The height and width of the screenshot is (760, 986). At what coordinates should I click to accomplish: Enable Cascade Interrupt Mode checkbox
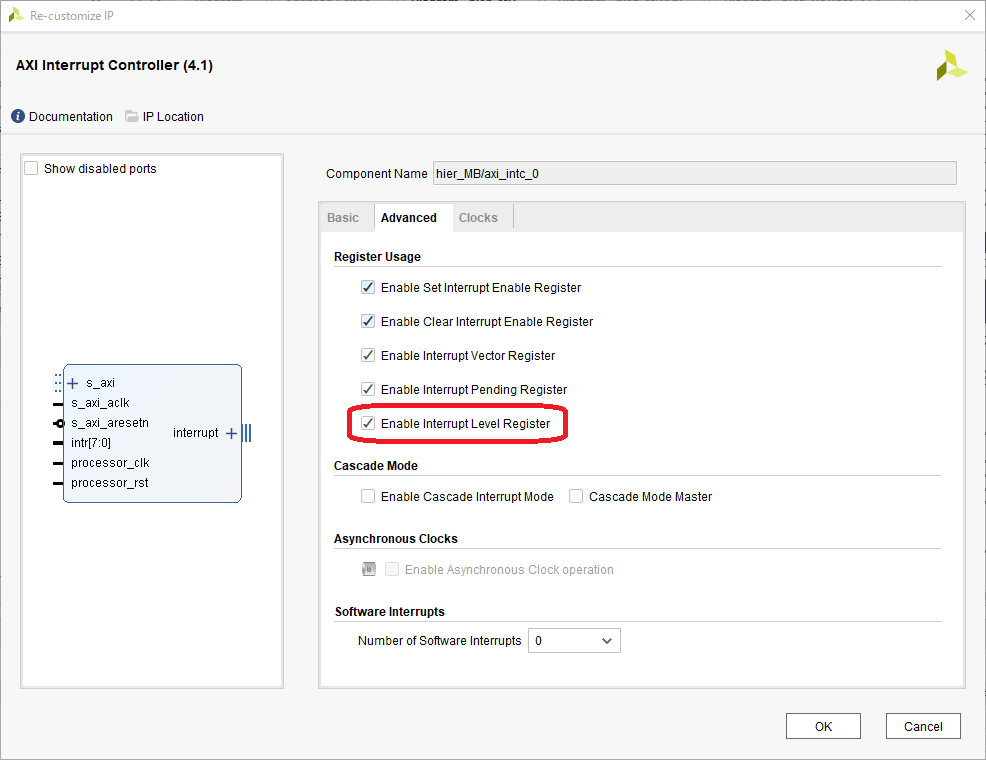coord(368,497)
